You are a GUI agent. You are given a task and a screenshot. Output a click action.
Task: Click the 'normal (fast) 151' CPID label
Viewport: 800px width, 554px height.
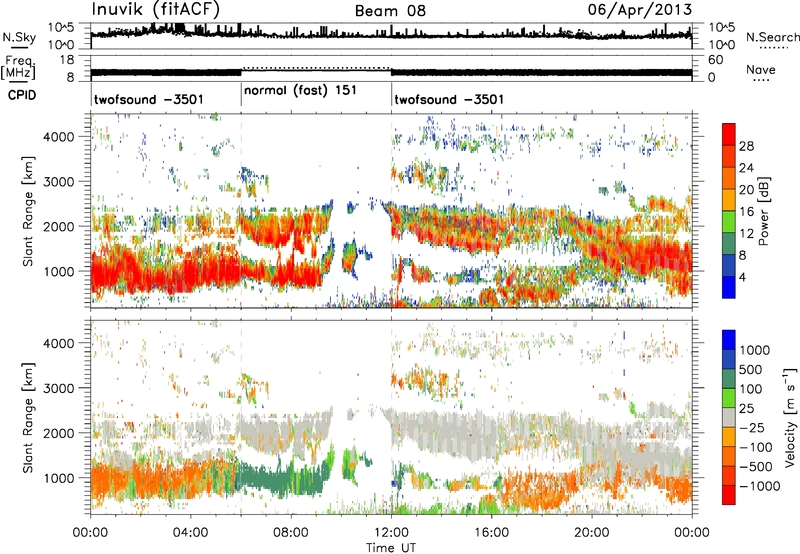tap(301, 91)
